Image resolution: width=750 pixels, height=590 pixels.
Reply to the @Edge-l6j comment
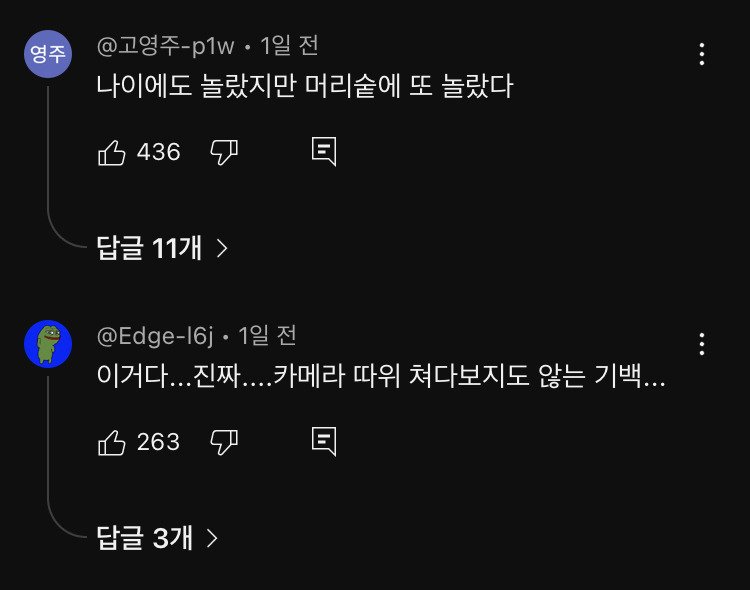[323, 442]
